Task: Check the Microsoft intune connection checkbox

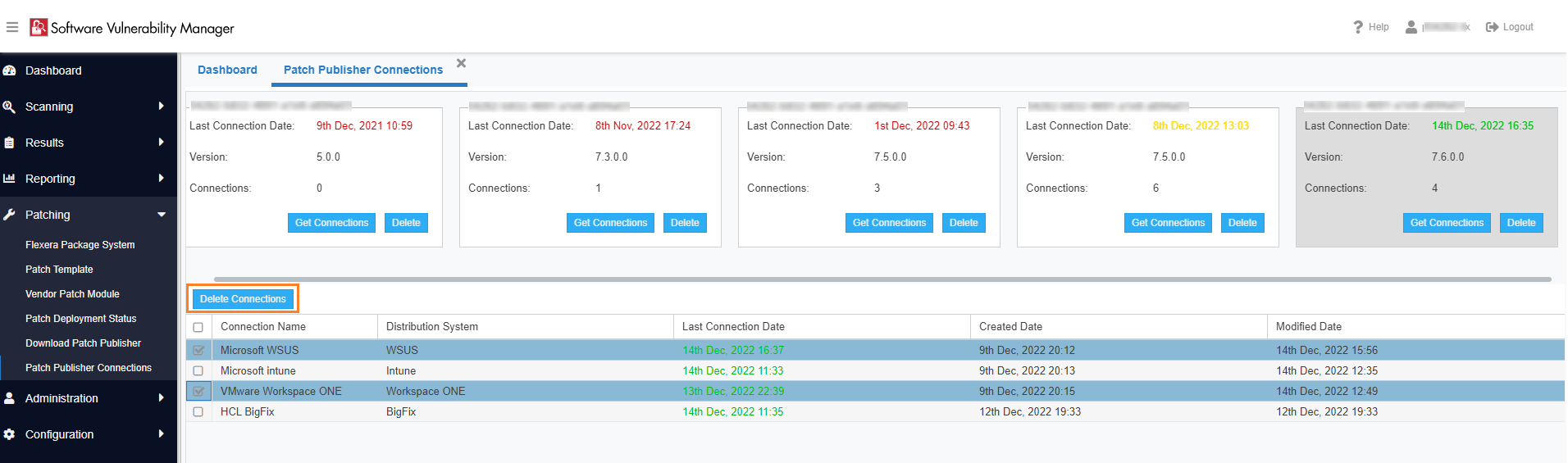Action: (198, 370)
